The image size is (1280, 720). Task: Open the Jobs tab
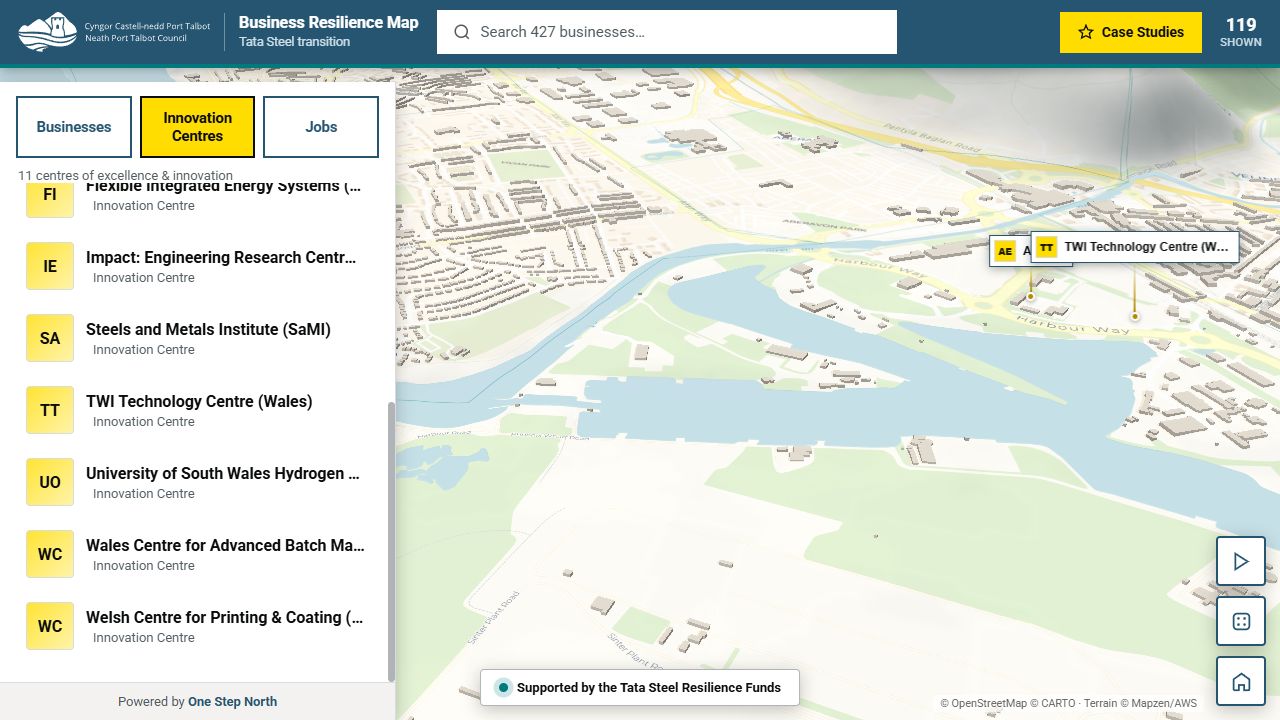click(321, 127)
